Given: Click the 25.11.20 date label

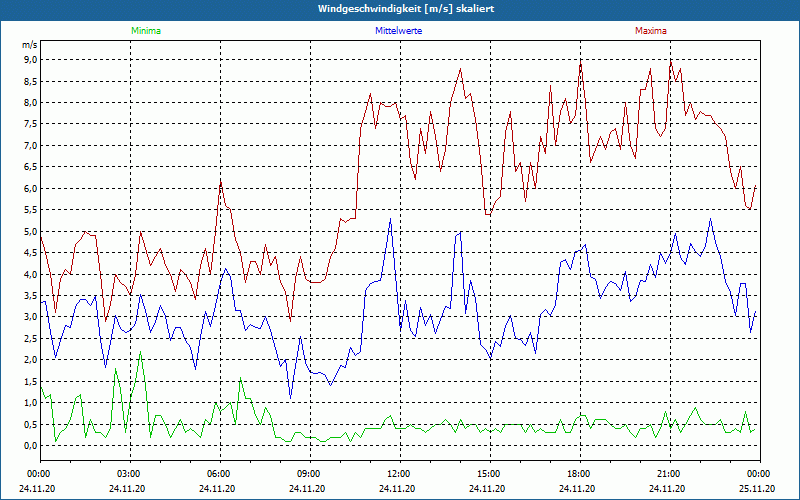Looking at the screenshot, I should pos(757,488).
